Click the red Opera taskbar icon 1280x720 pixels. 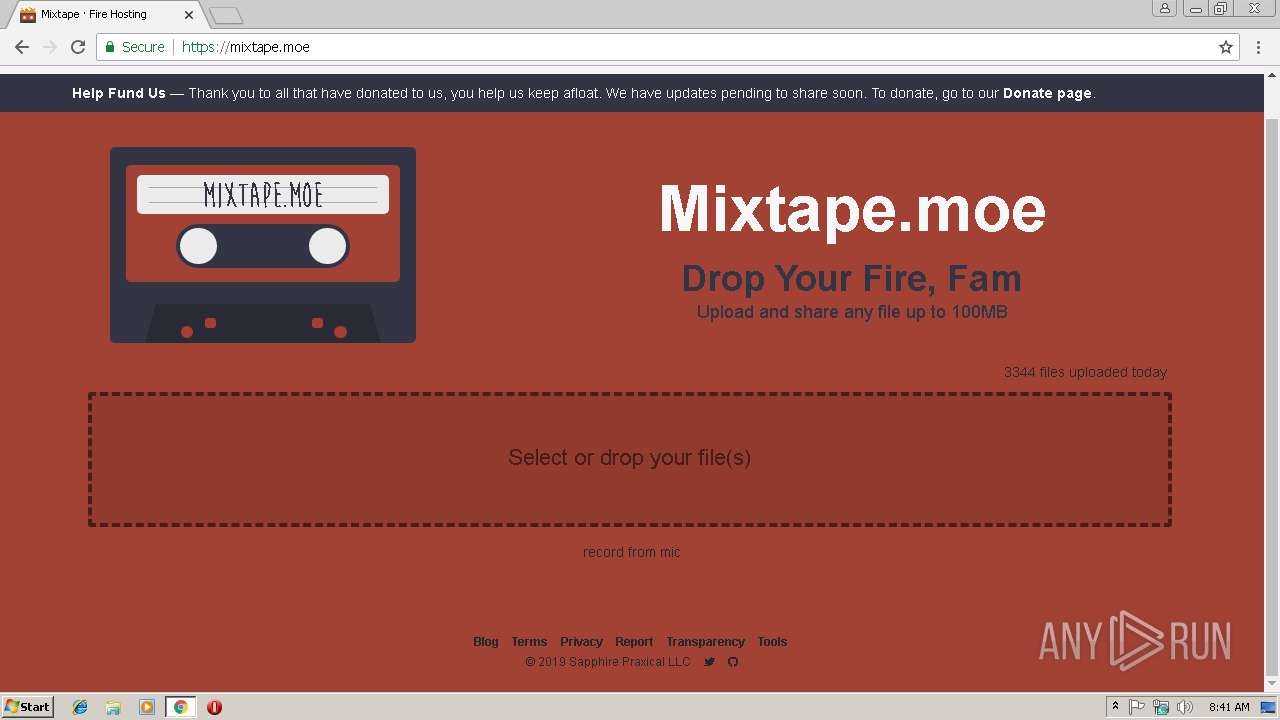tap(214, 707)
